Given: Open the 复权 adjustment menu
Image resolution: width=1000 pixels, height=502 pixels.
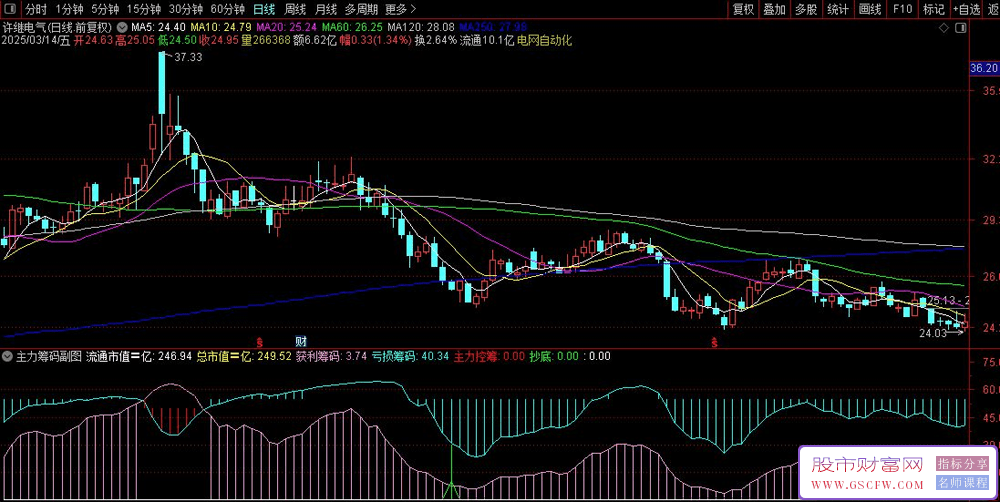Looking at the screenshot, I should pyautogui.click(x=744, y=10).
